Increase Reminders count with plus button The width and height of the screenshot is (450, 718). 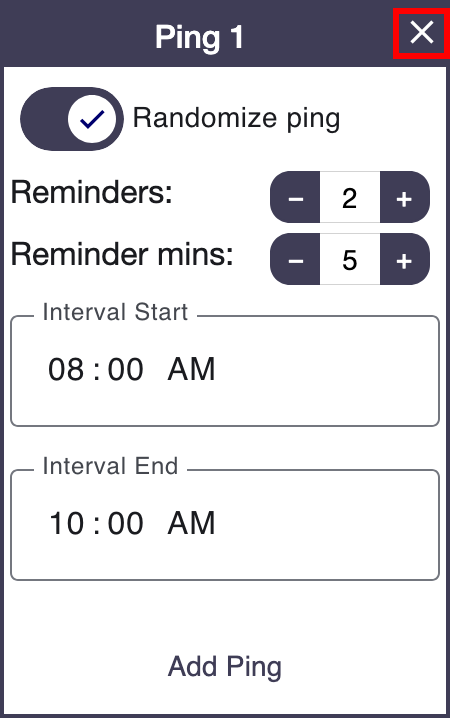pyautogui.click(x=405, y=197)
